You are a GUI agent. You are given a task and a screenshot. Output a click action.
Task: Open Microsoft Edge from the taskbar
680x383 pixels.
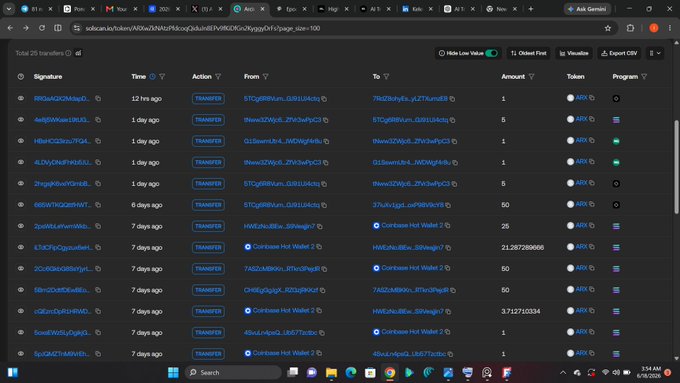coord(351,373)
